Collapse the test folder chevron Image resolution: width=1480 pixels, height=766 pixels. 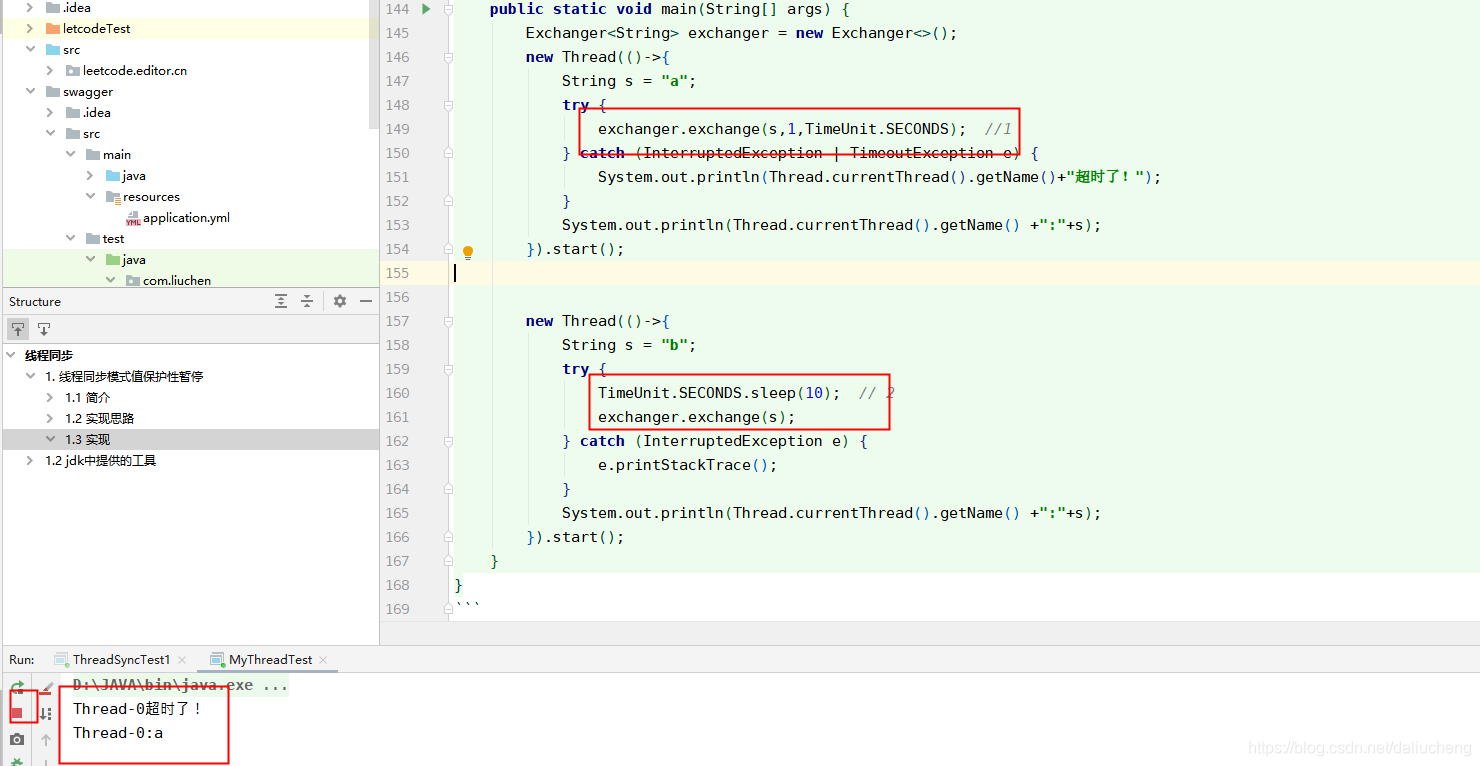pyautogui.click(x=70, y=239)
